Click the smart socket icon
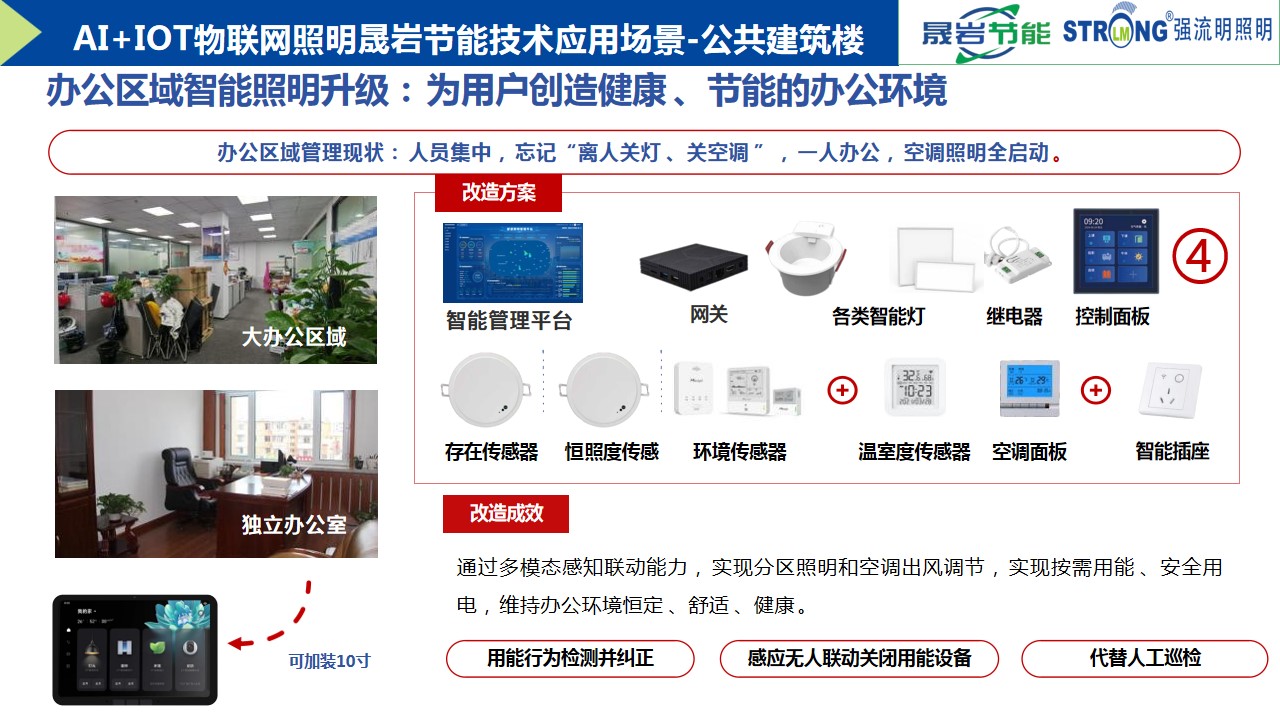The height and width of the screenshot is (720, 1280). point(1171,391)
